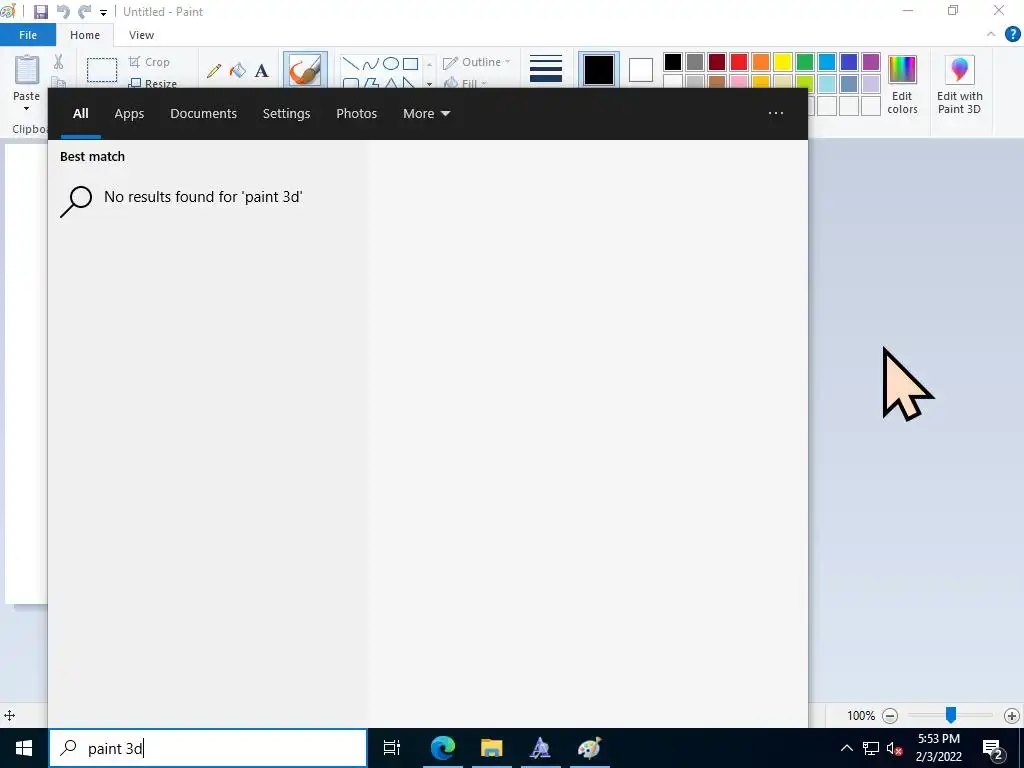Click the taskbar search box
This screenshot has height=768, width=1024.
coord(208,748)
